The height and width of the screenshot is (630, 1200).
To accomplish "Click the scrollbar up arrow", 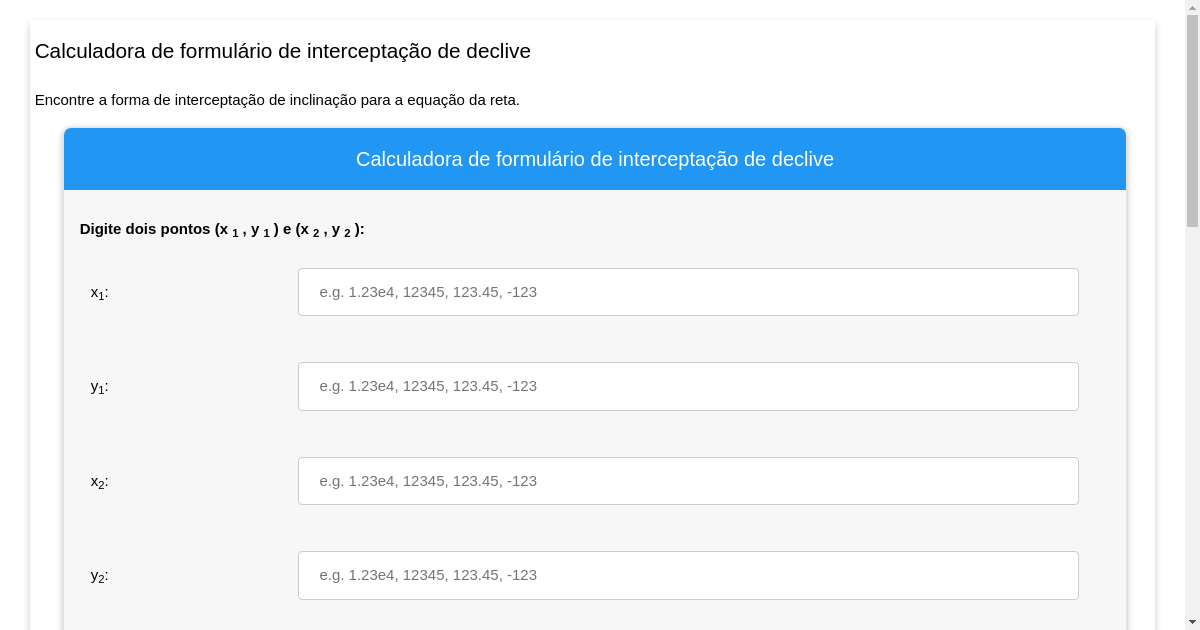I will coord(1192,7).
